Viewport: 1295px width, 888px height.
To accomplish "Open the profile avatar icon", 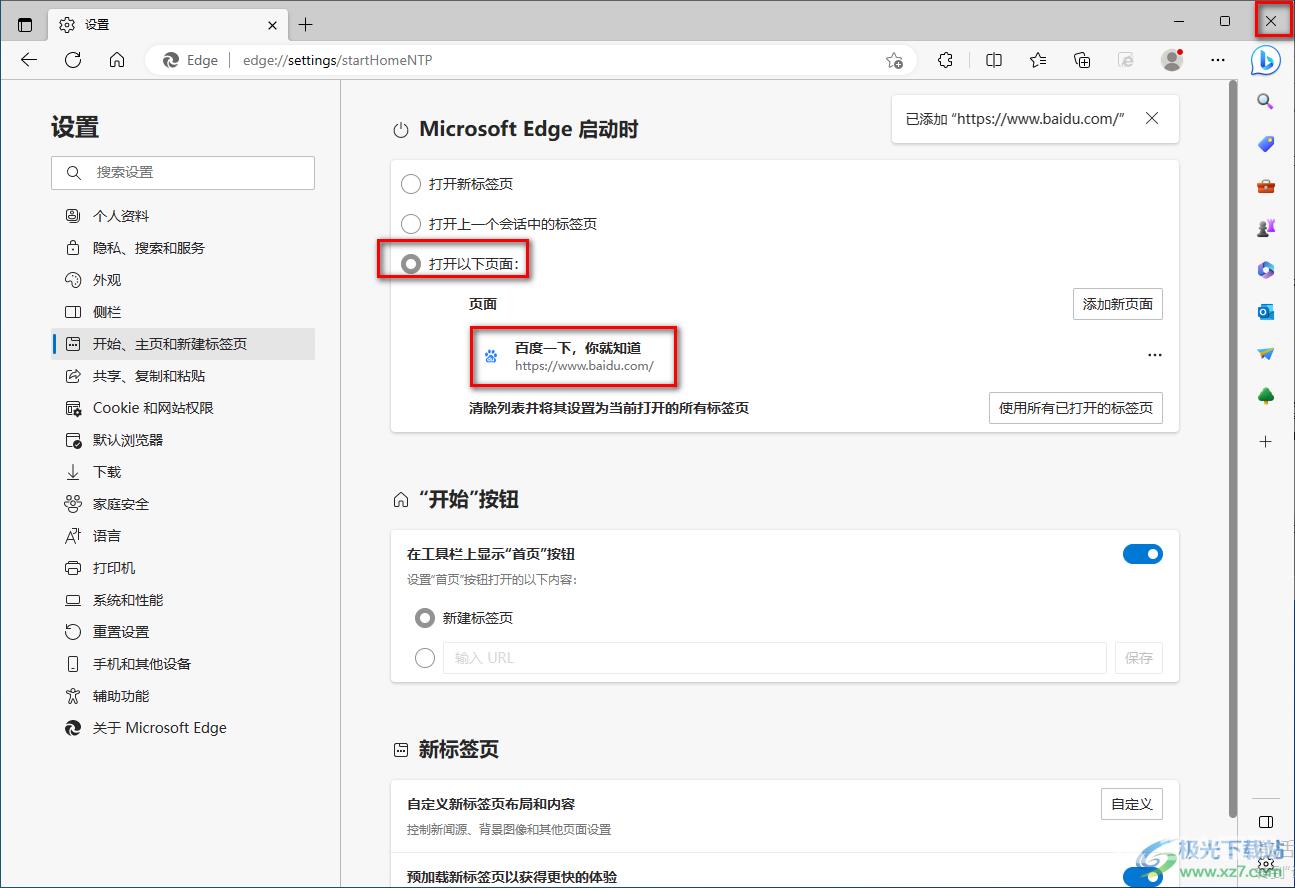I will click(x=1172, y=60).
